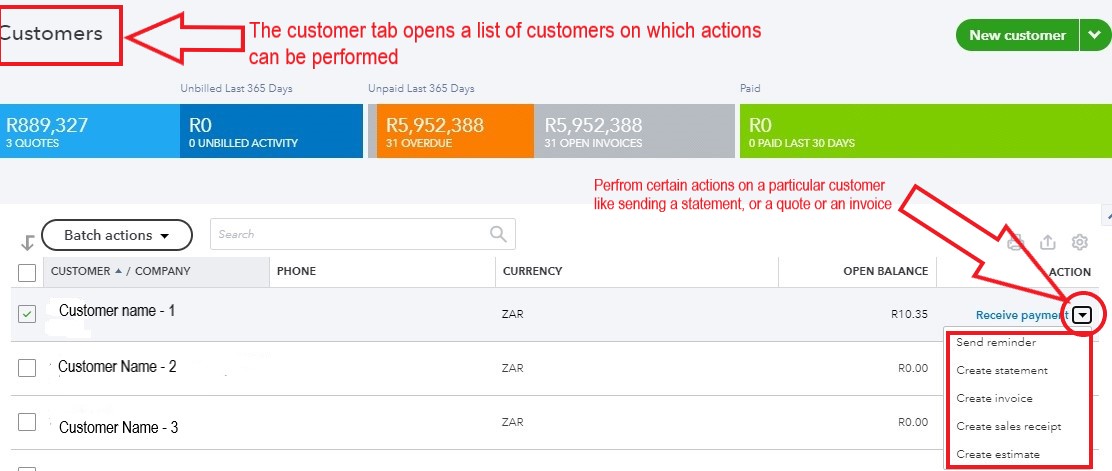This screenshot has width=1112, height=471.
Task: Click the bent arrow beside Batch actions
Action: coord(27,242)
